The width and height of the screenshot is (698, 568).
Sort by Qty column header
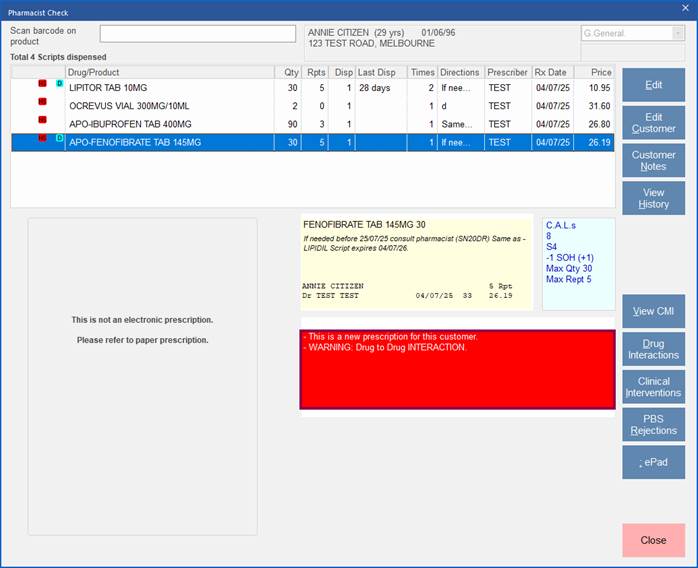288,72
